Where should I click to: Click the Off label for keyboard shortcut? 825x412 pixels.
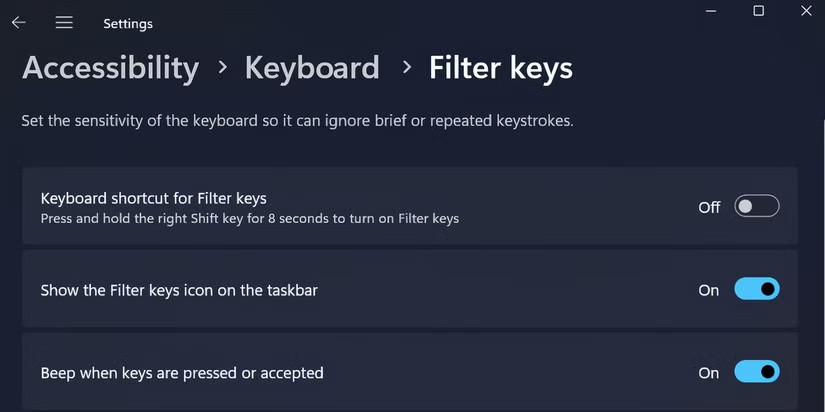tap(709, 207)
